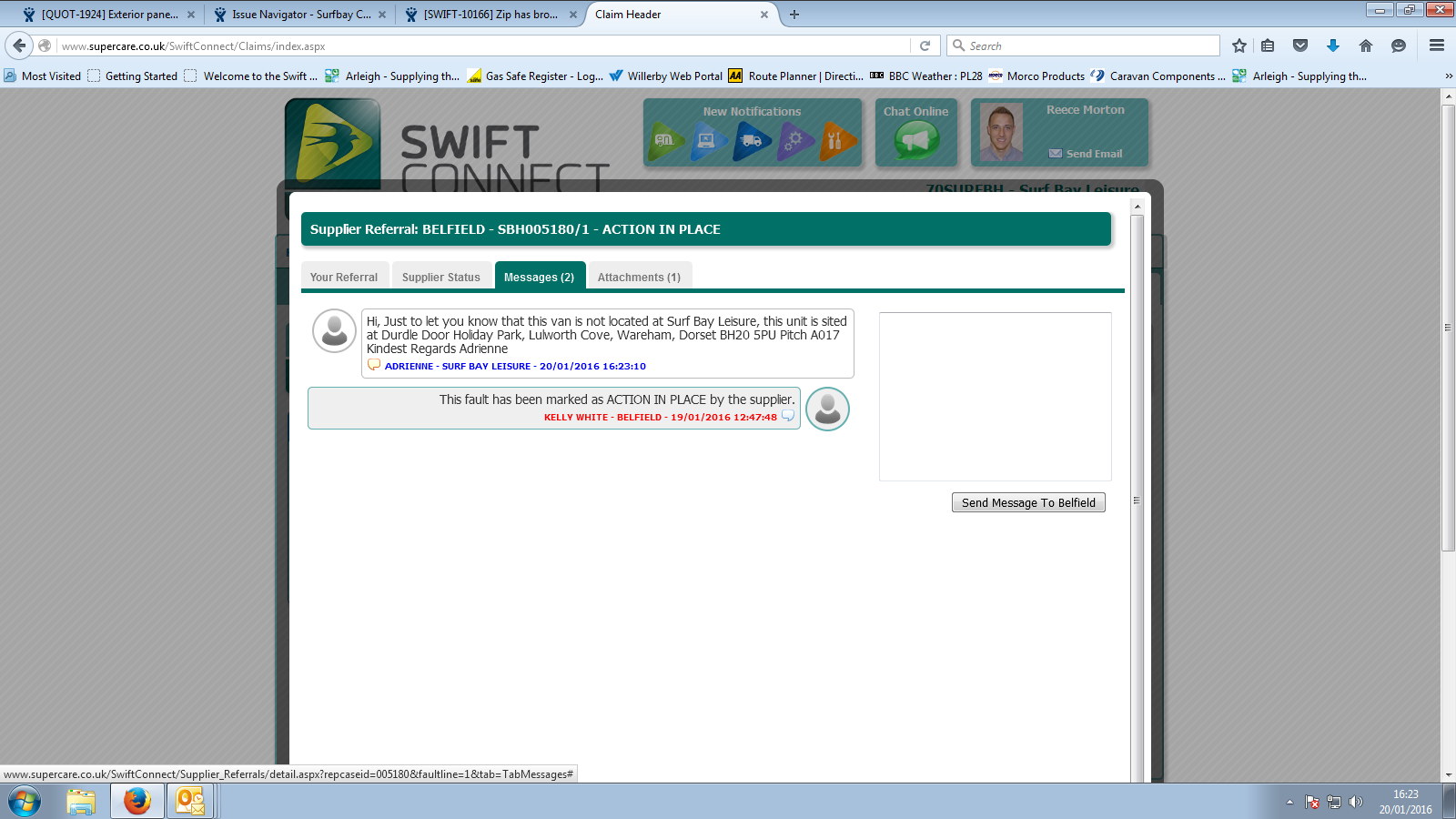Click the Firefox taskbar icon
The height and width of the screenshot is (819, 1456).
click(136, 802)
